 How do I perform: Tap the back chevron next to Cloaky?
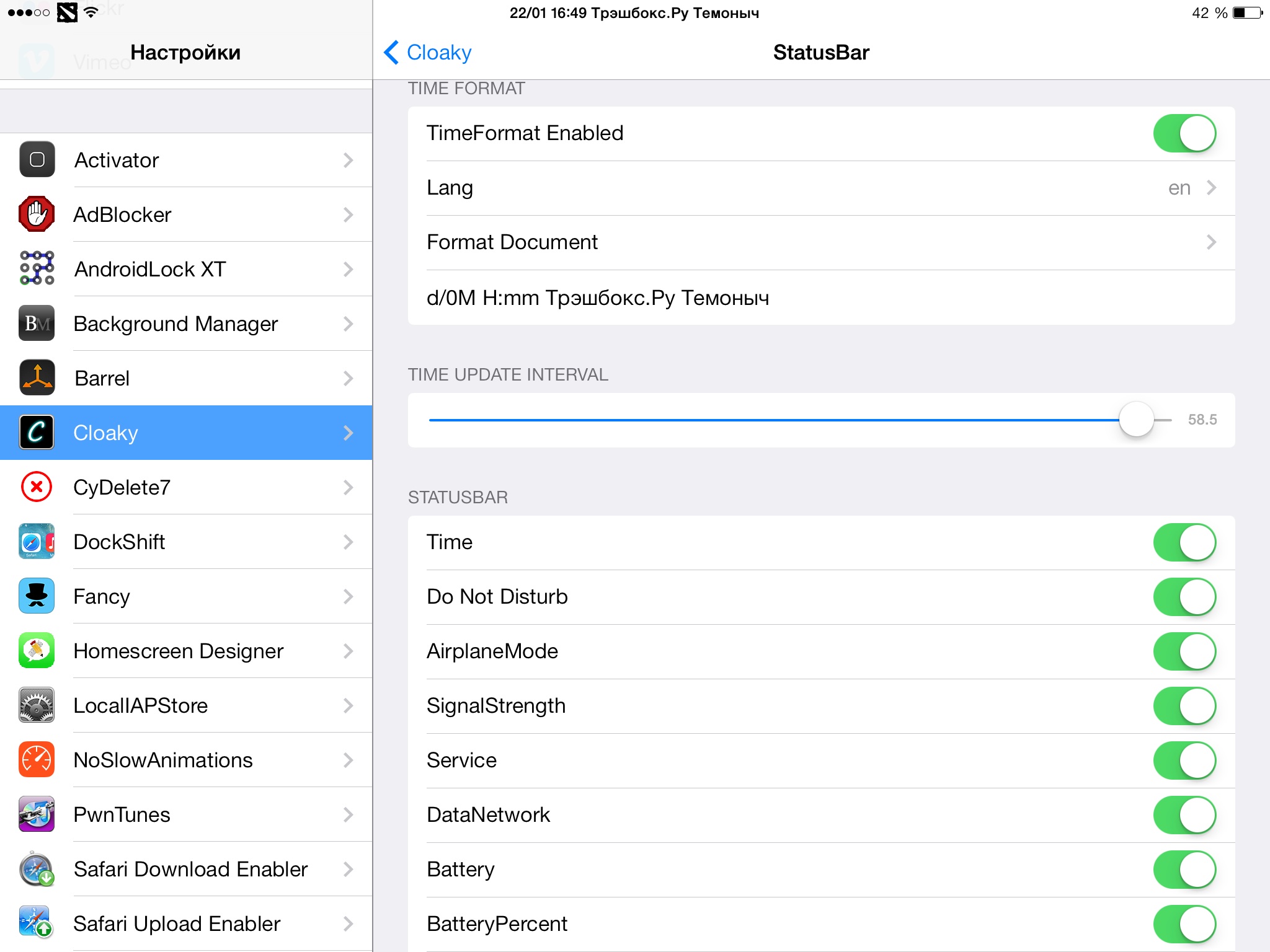(391, 53)
